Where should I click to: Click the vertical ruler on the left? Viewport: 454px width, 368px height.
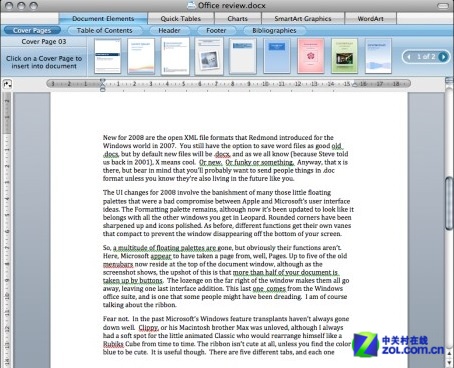click(6, 230)
